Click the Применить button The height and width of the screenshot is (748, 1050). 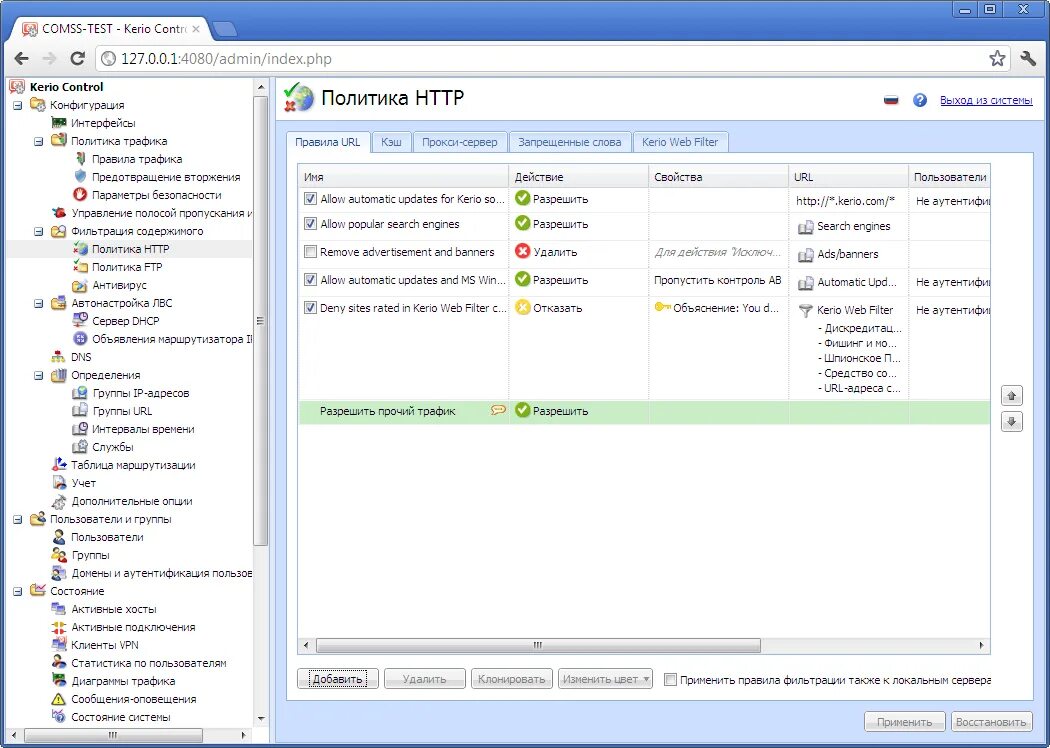pos(905,722)
